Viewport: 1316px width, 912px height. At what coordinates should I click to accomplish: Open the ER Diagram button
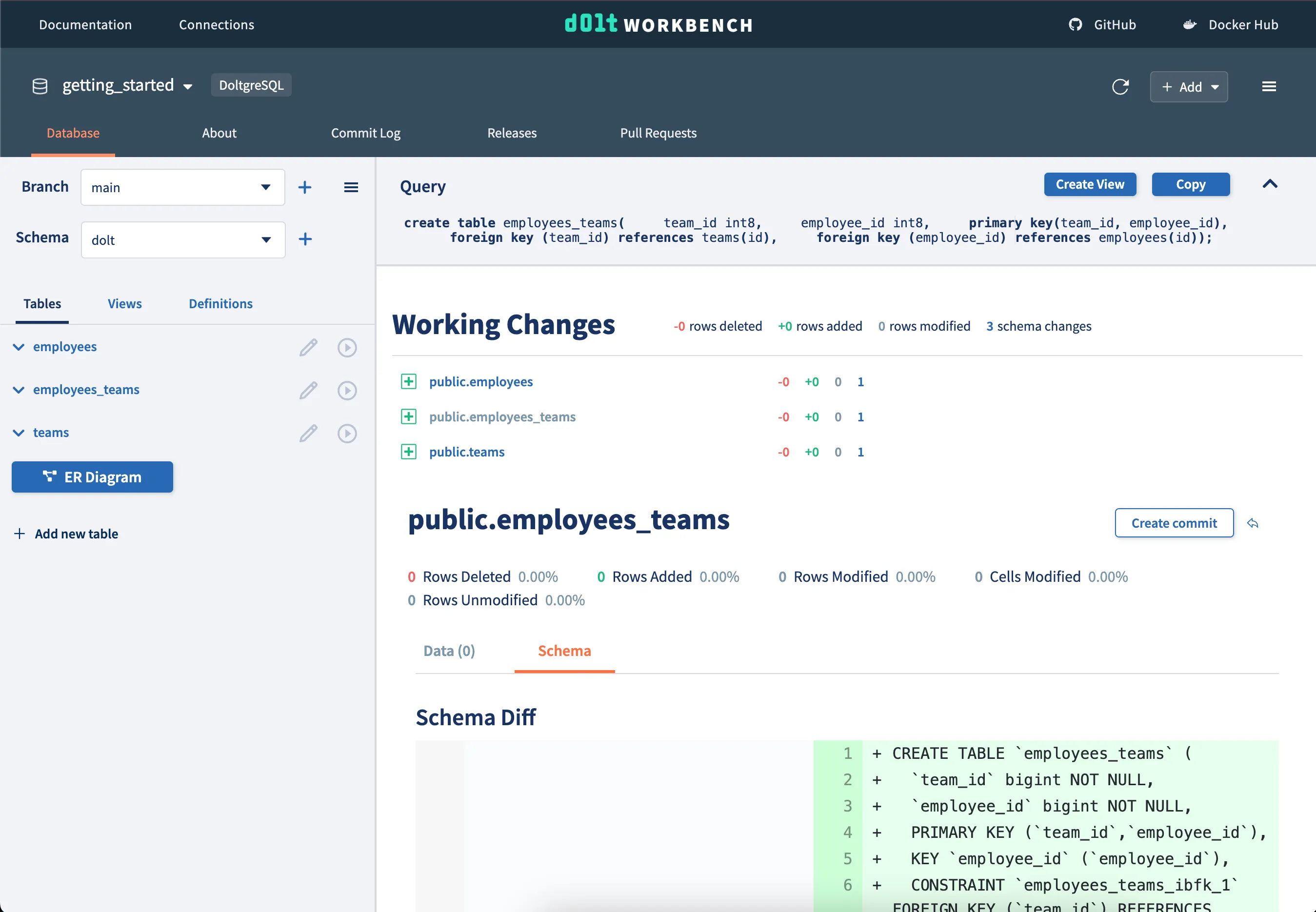click(93, 477)
